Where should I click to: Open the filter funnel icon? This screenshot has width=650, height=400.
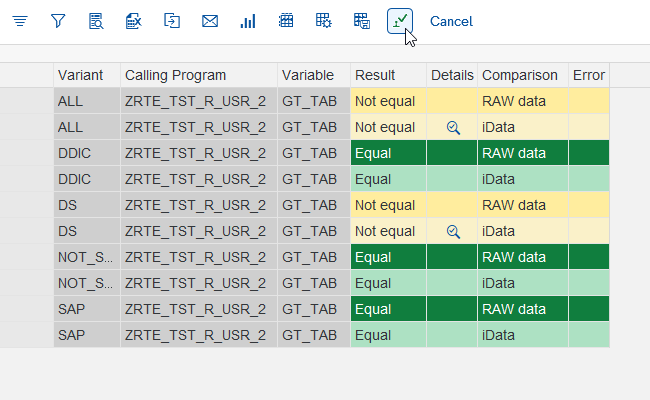point(58,21)
